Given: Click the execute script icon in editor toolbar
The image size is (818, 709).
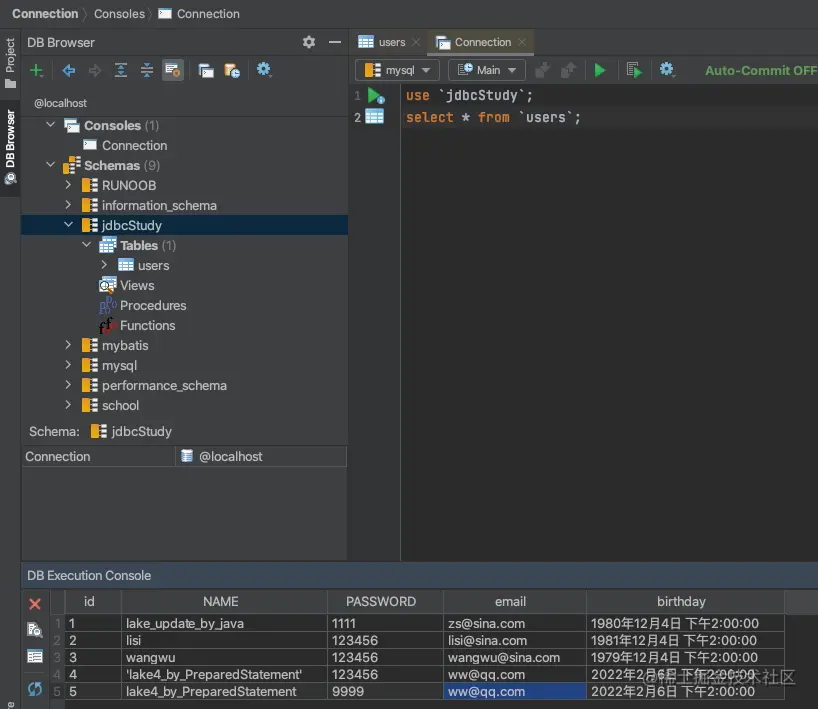Looking at the screenshot, I should 633,70.
